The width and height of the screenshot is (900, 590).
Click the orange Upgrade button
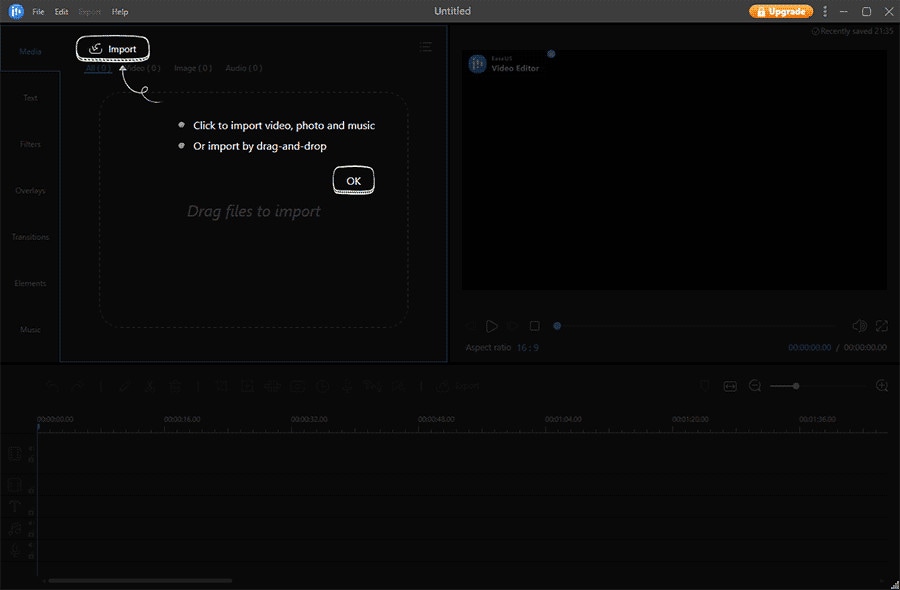[781, 11]
